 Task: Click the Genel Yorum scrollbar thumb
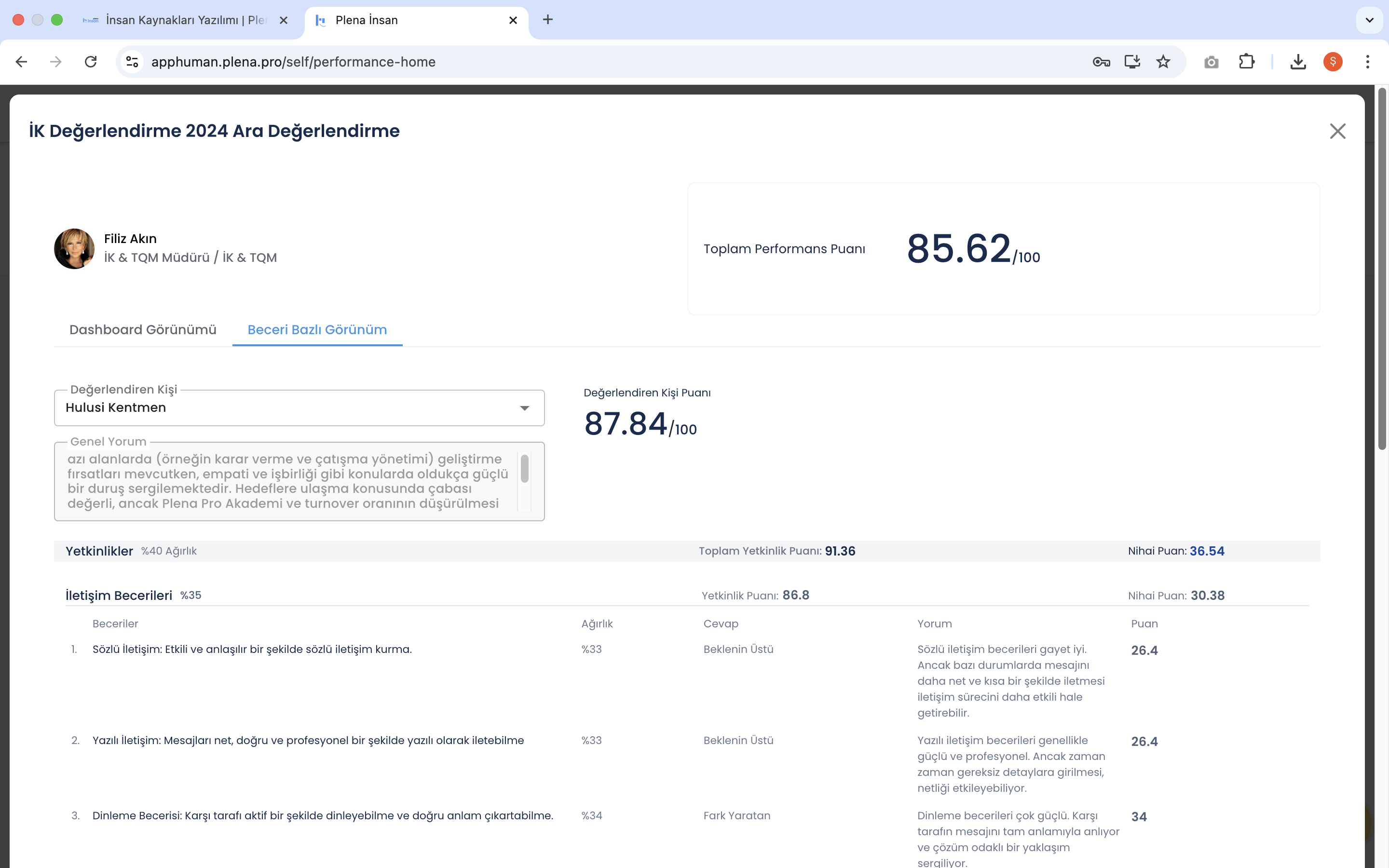(x=524, y=468)
